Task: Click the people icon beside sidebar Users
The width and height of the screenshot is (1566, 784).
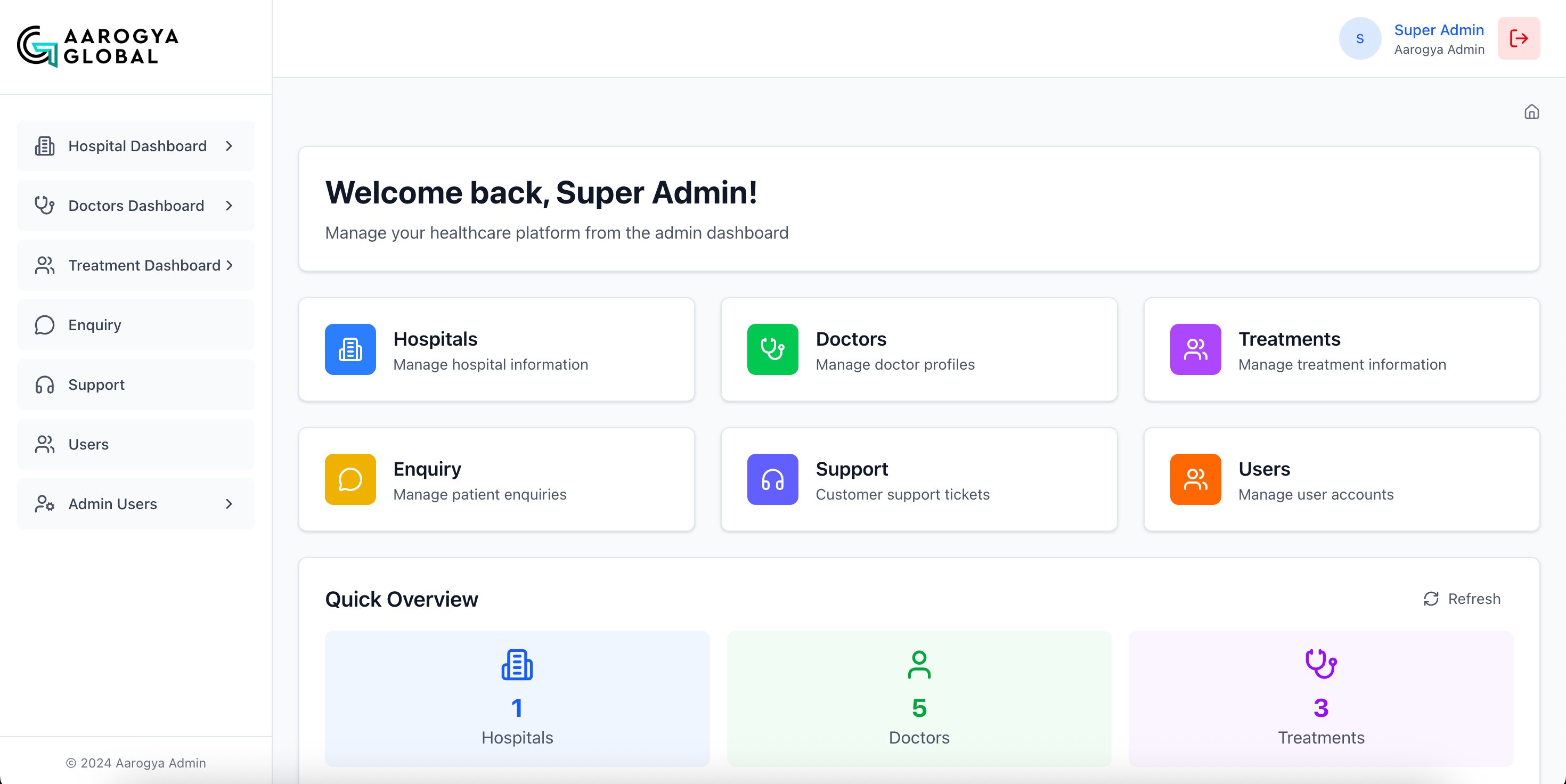Action: (44, 444)
